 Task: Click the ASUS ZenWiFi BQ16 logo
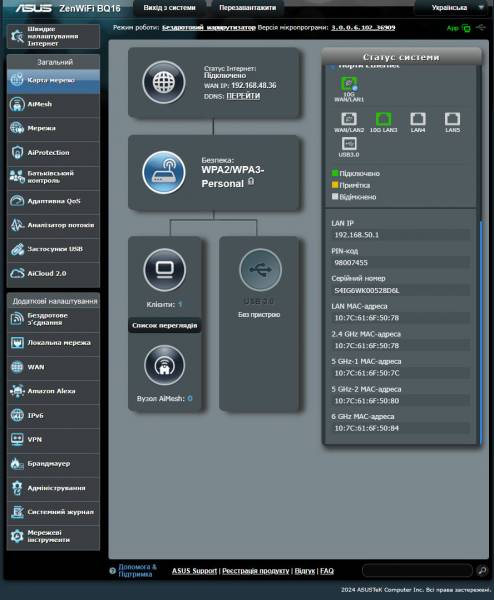tap(68, 8)
